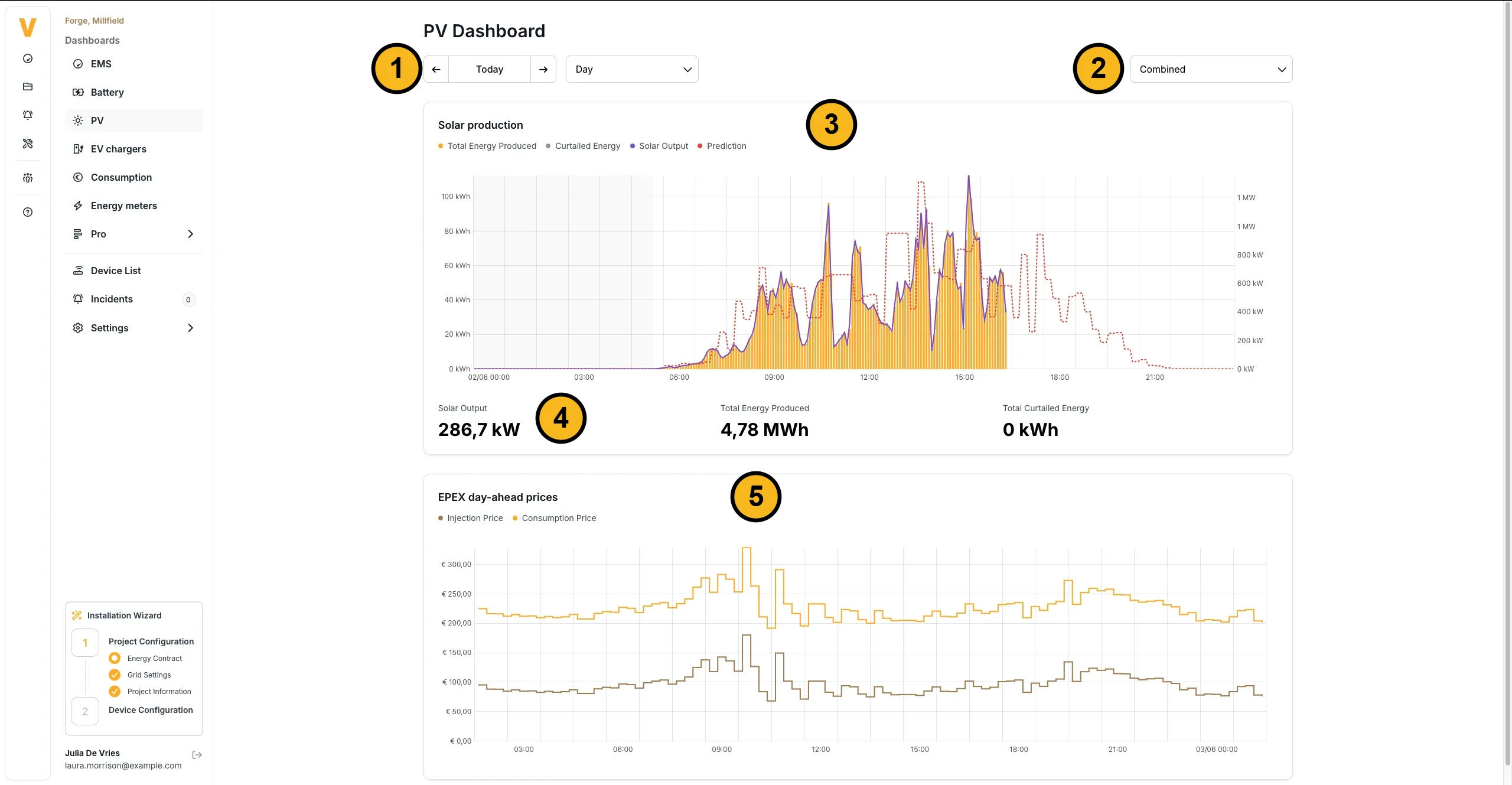Click the Installation Wizard wand icon
Viewport: 1512px width, 785px height.
coord(77,615)
